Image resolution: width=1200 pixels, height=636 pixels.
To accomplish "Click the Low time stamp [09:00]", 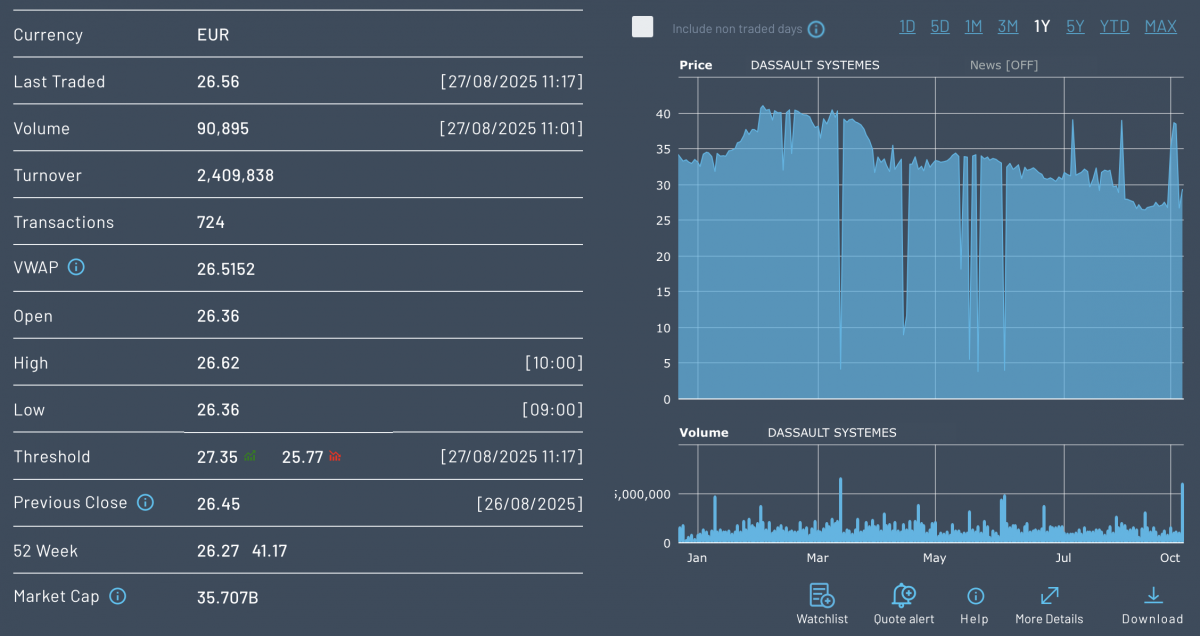I will pos(553,410).
